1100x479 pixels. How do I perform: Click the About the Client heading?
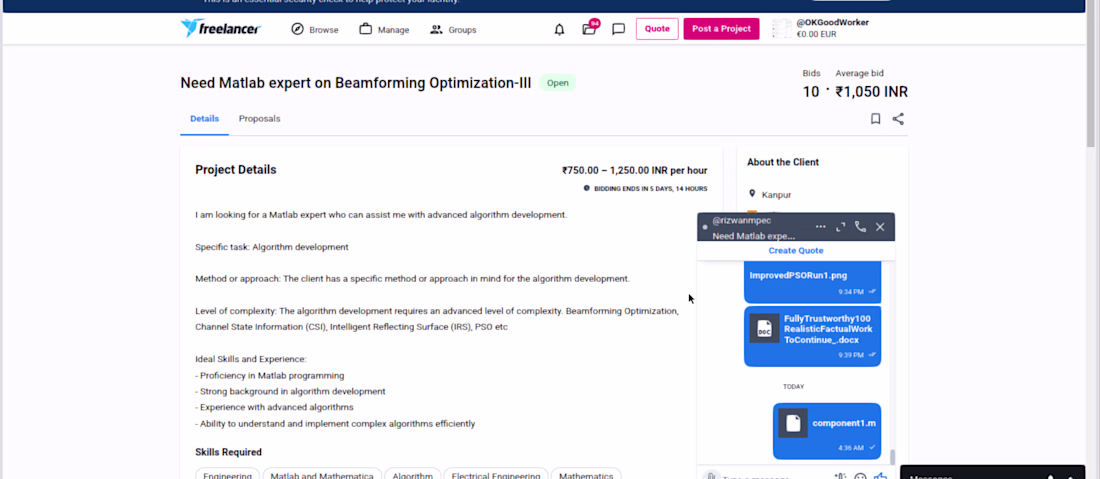[x=783, y=162]
